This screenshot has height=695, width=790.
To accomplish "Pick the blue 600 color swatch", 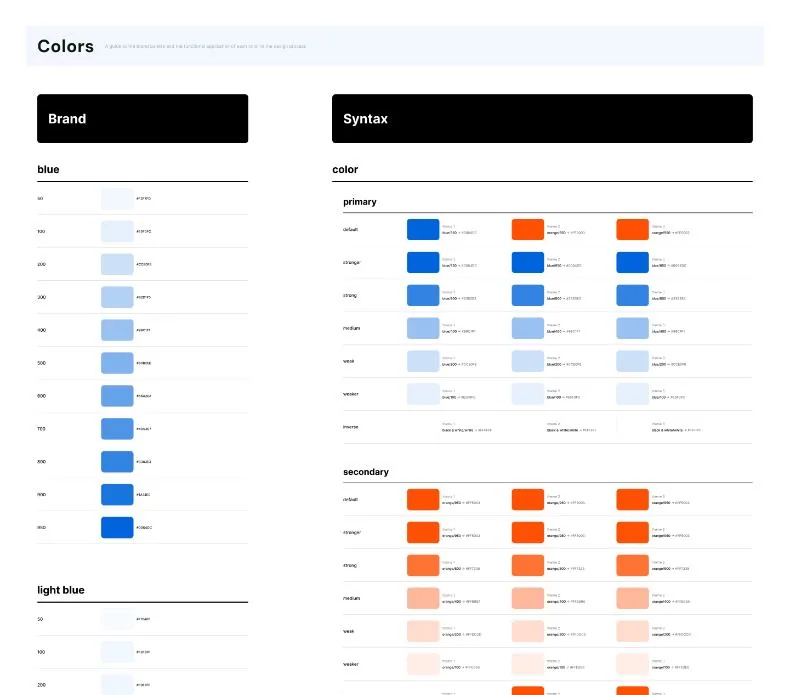I will tap(117, 396).
